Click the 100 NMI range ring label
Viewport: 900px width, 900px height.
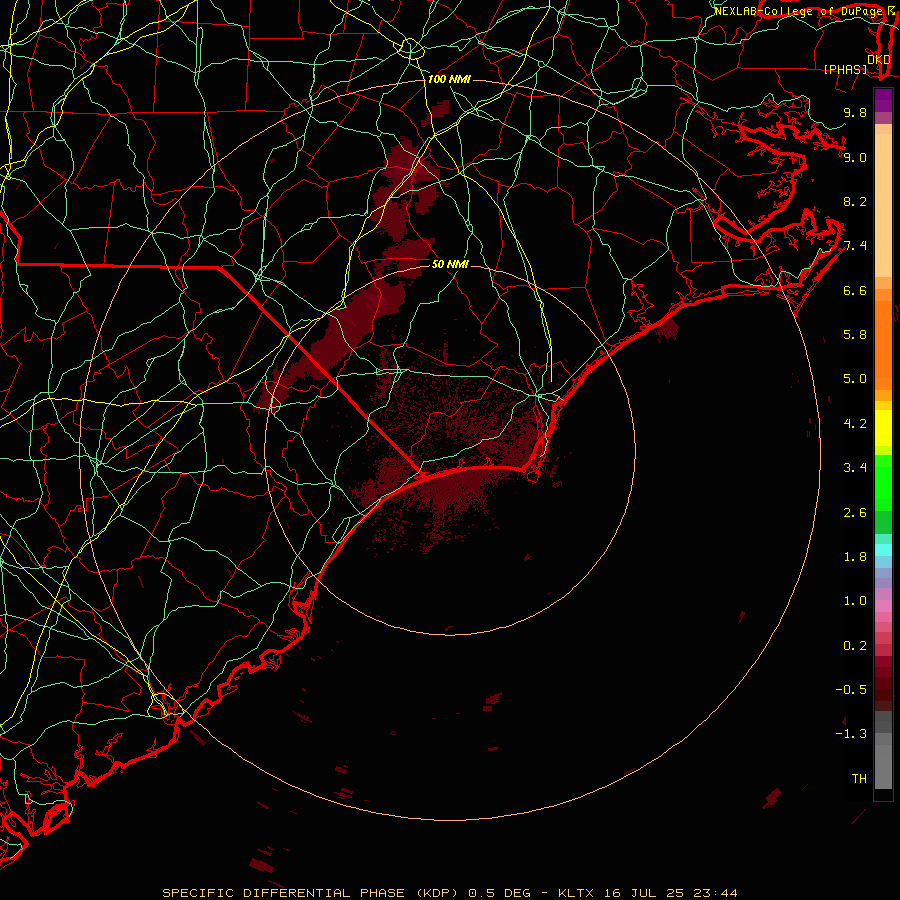(449, 79)
